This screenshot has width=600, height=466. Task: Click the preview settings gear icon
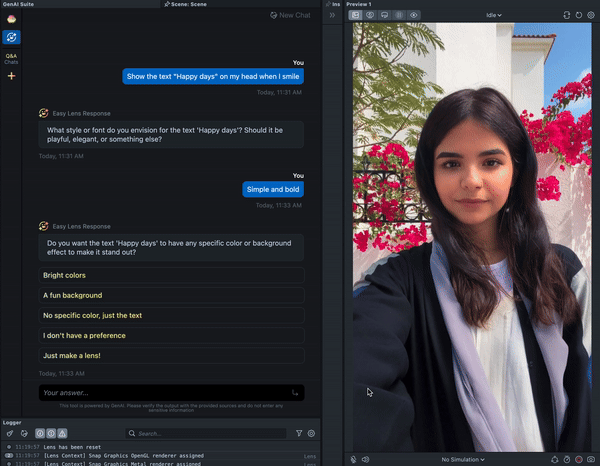591,15
